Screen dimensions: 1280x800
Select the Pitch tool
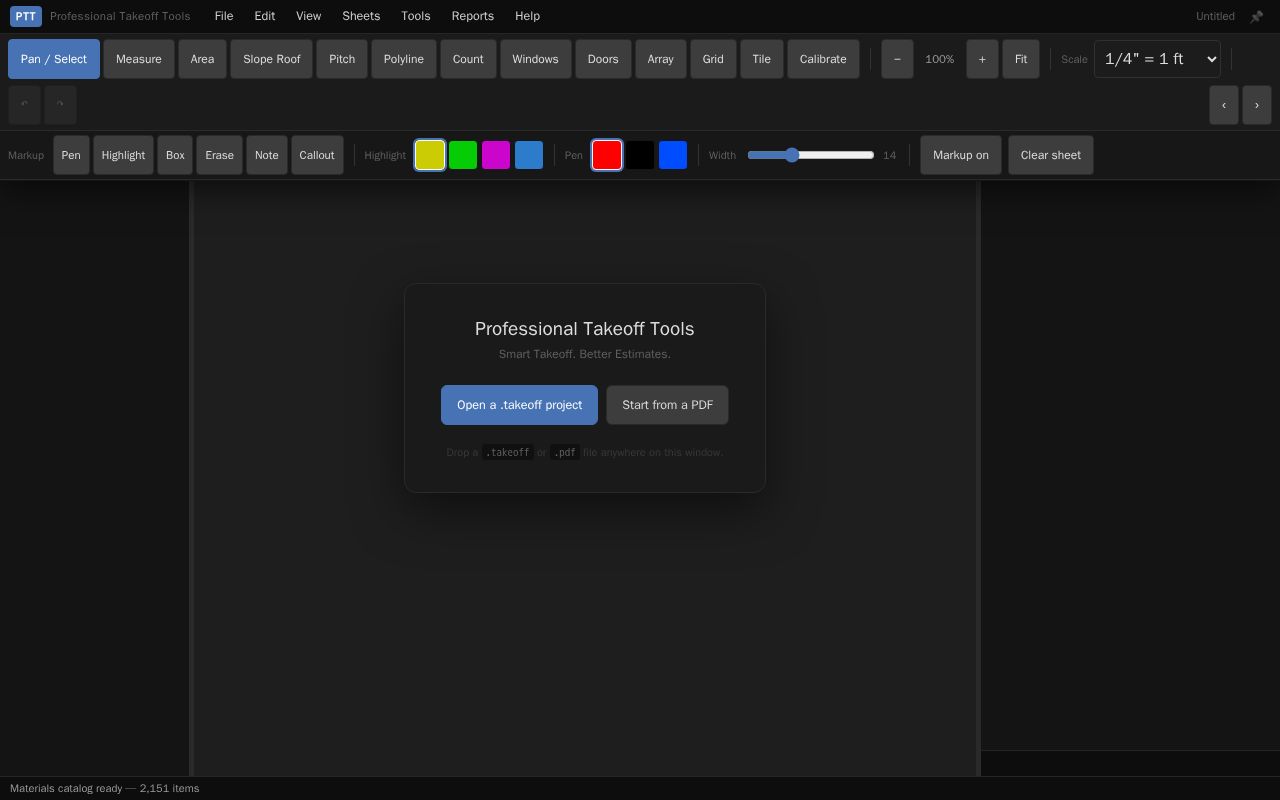[x=342, y=59]
